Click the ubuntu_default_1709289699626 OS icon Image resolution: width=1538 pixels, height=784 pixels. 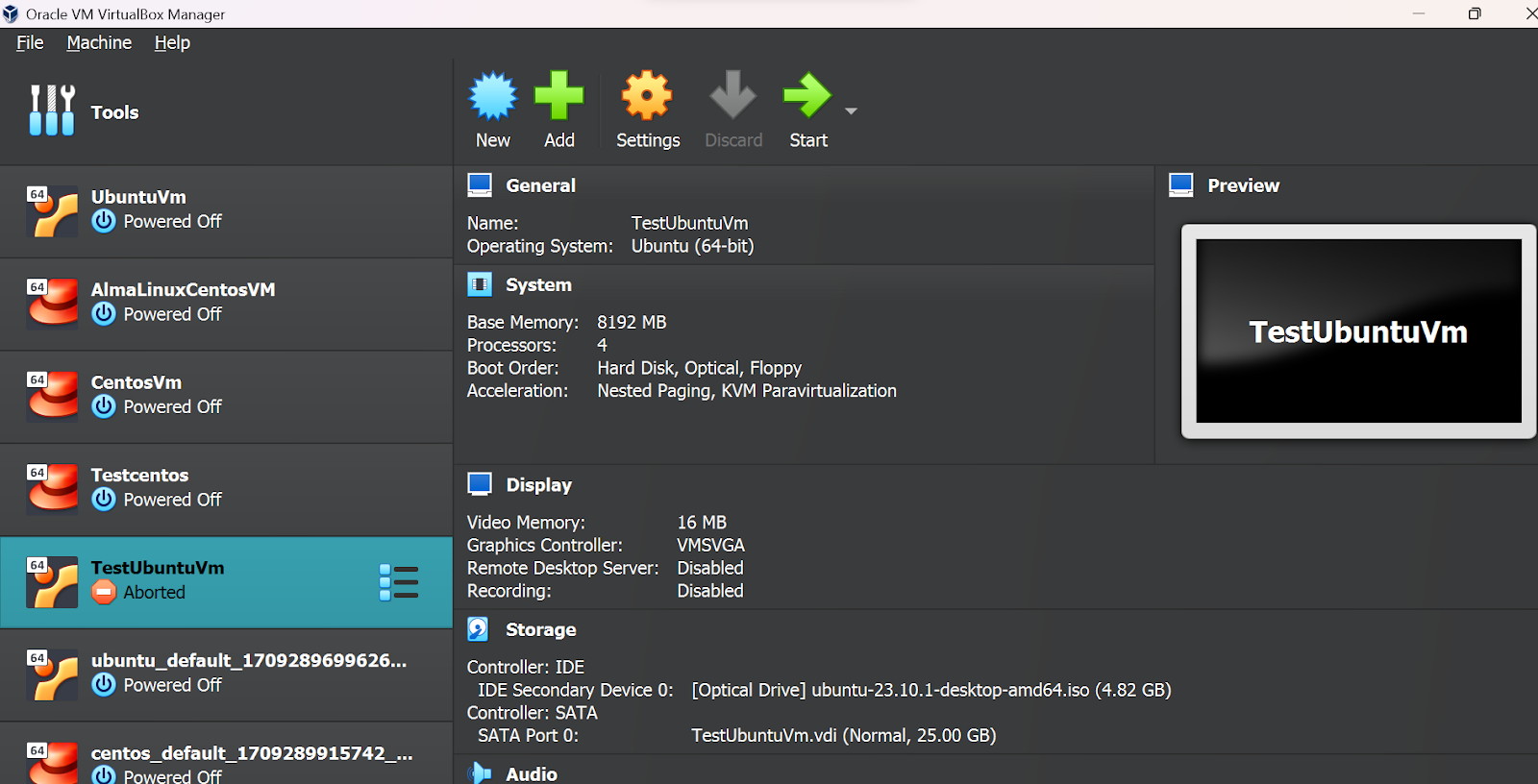coord(52,674)
